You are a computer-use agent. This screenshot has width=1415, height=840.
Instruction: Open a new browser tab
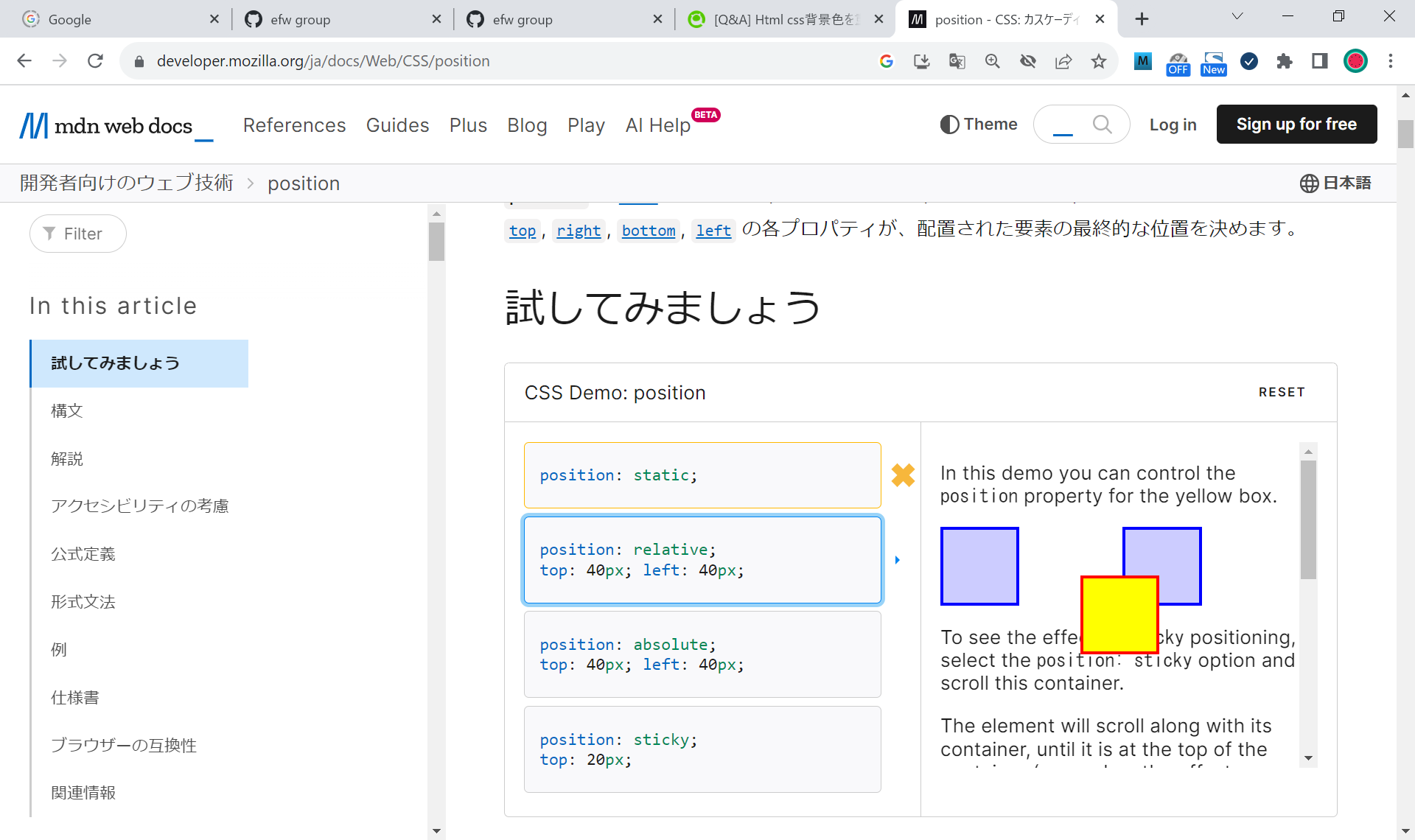(1142, 19)
